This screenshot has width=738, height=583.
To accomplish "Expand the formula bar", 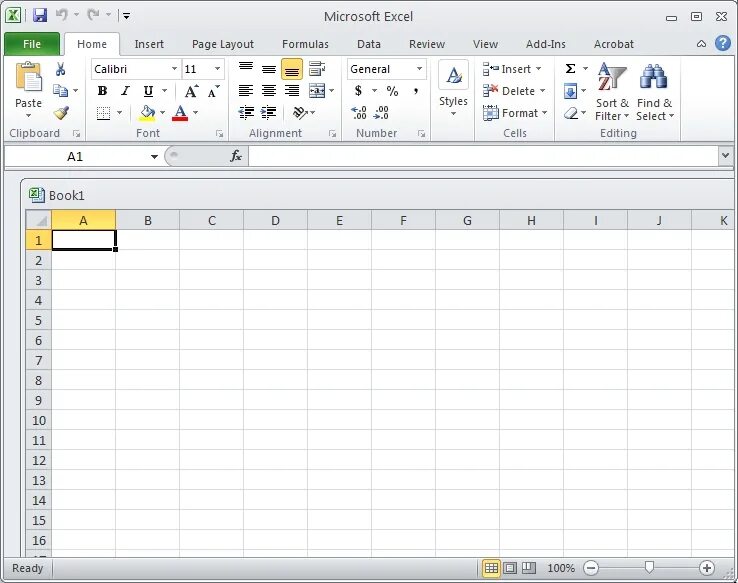I will (725, 155).
